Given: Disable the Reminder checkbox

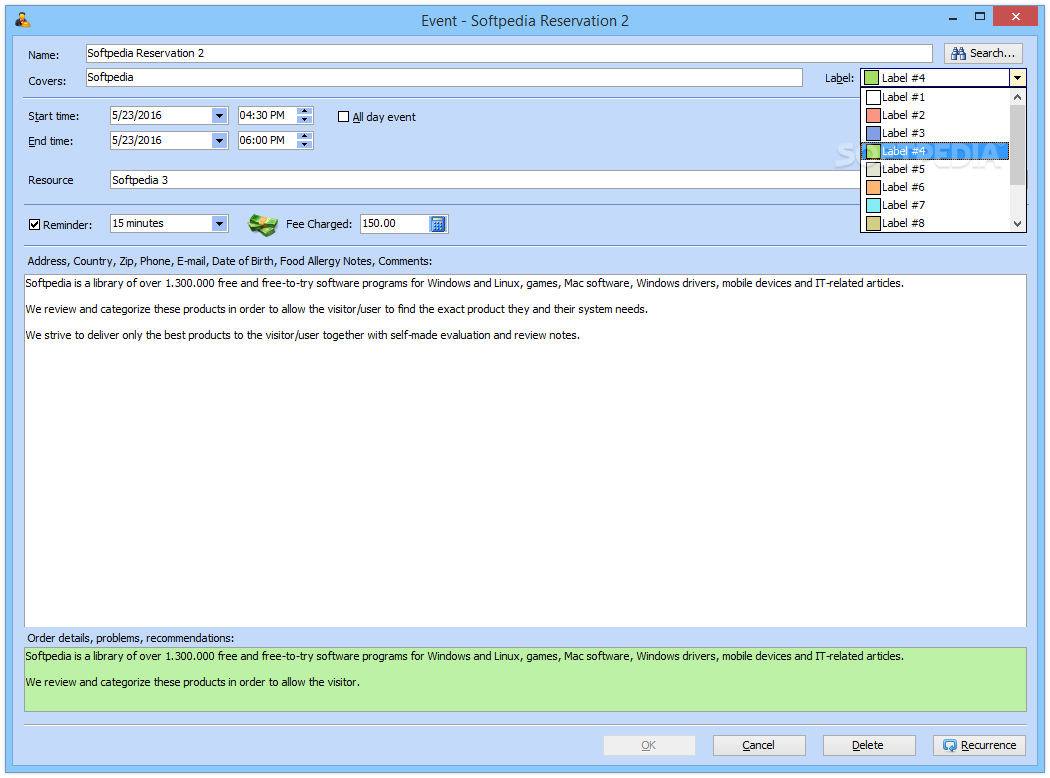Looking at the screenshot, I should pyautogui.click(x=35, y=224).
